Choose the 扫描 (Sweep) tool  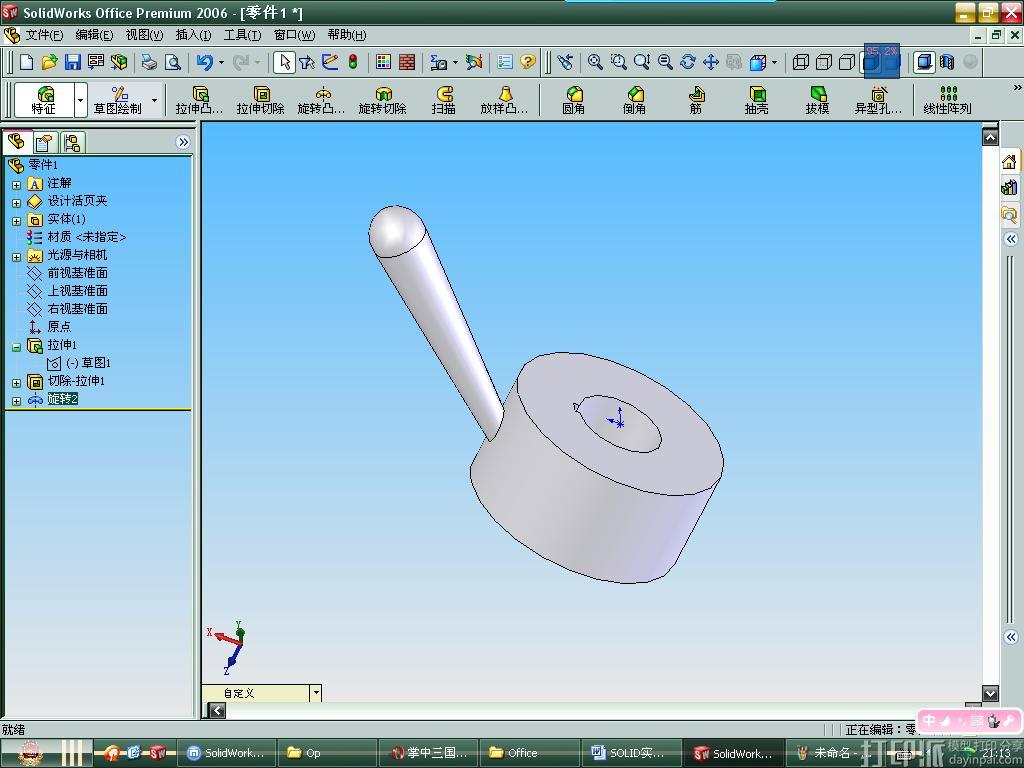tap(444, 99)
